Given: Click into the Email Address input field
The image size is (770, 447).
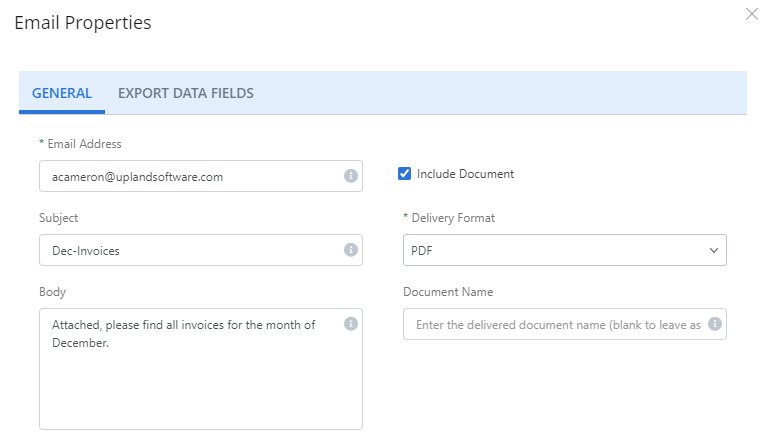Looking at the screenshot, I should [x=190, y=176].
